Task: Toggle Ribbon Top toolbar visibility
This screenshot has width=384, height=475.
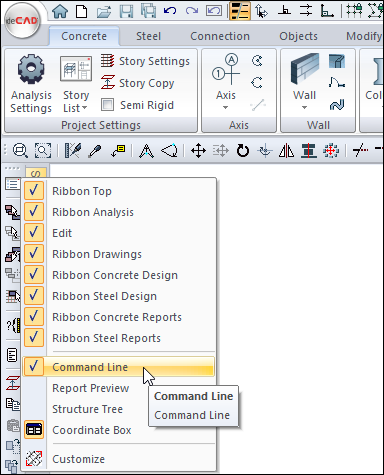Action: click(x=119, y=191)
